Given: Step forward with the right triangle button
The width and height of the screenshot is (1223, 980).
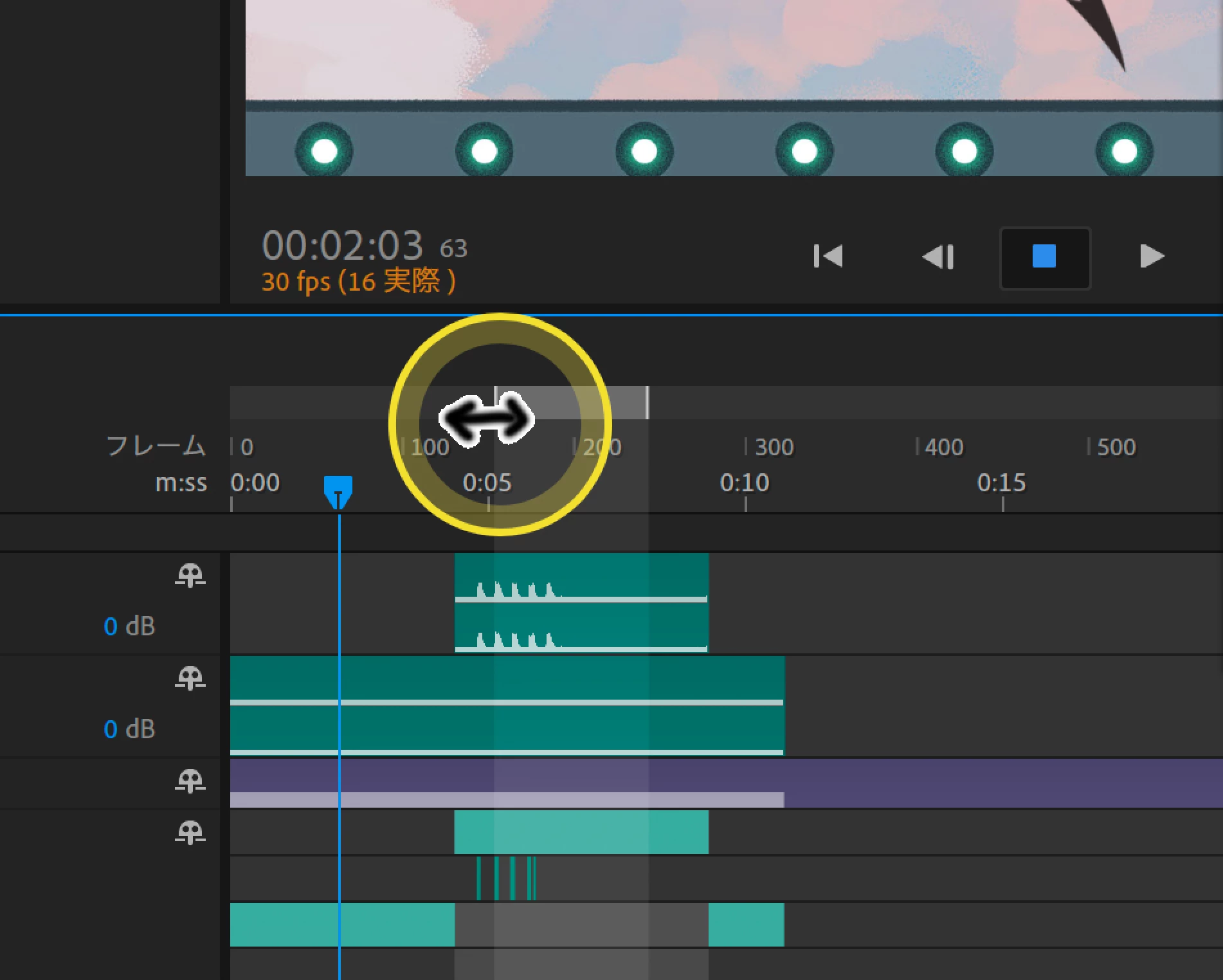Looking at the screenshot, I should pyautogui.click(x=1152, y=256).
